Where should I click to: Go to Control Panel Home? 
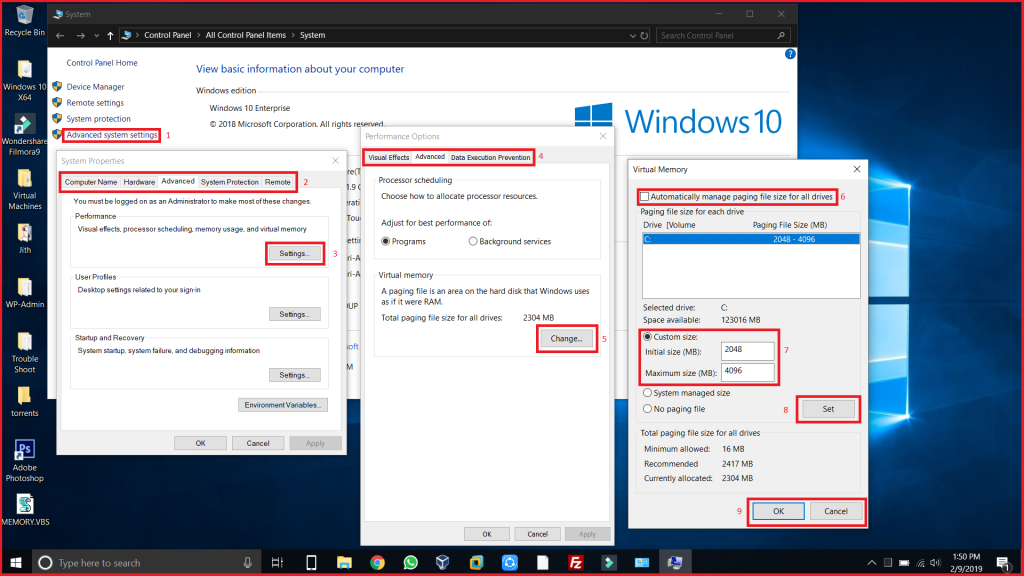point(102,63)
